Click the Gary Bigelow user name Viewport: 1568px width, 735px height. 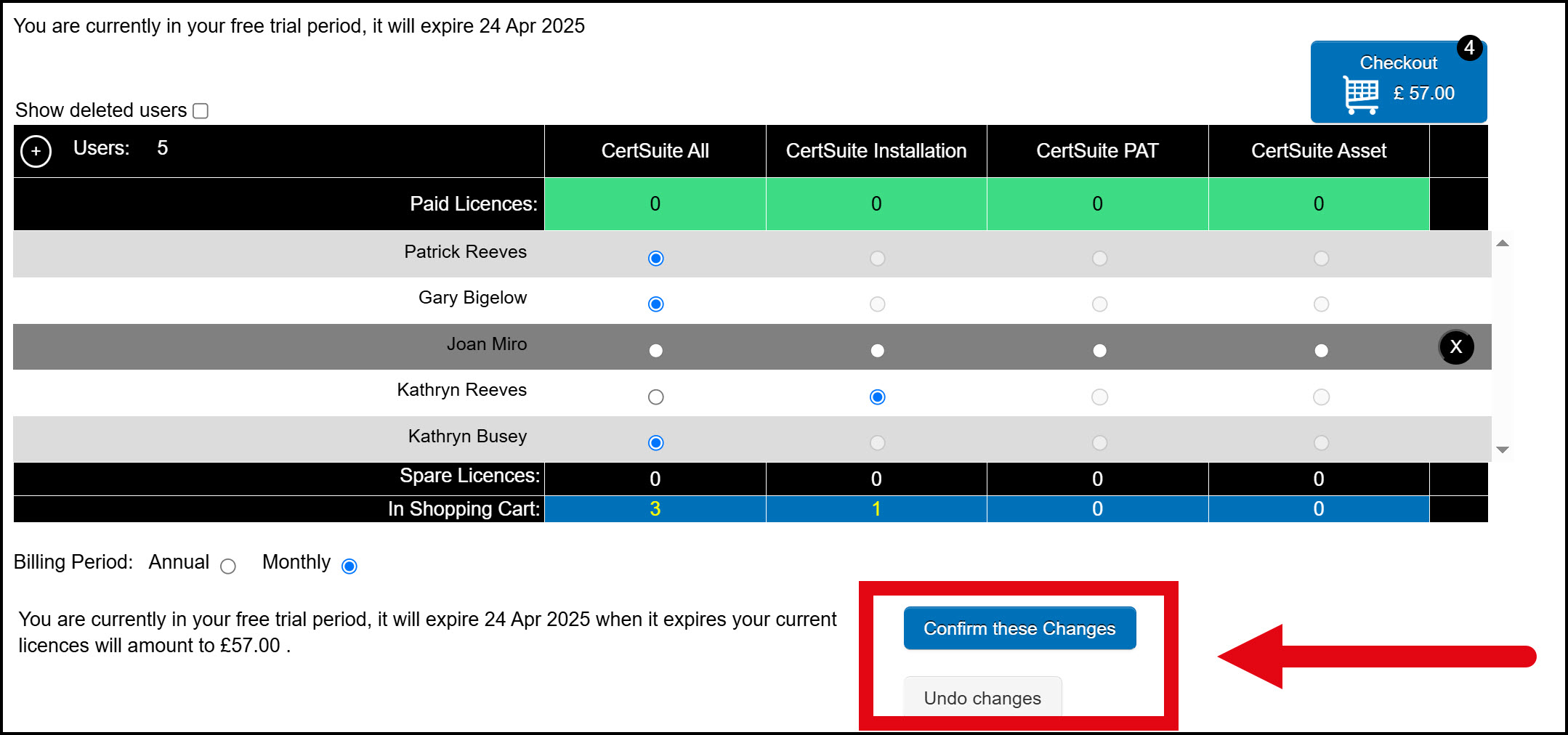[x=472, y=298]
